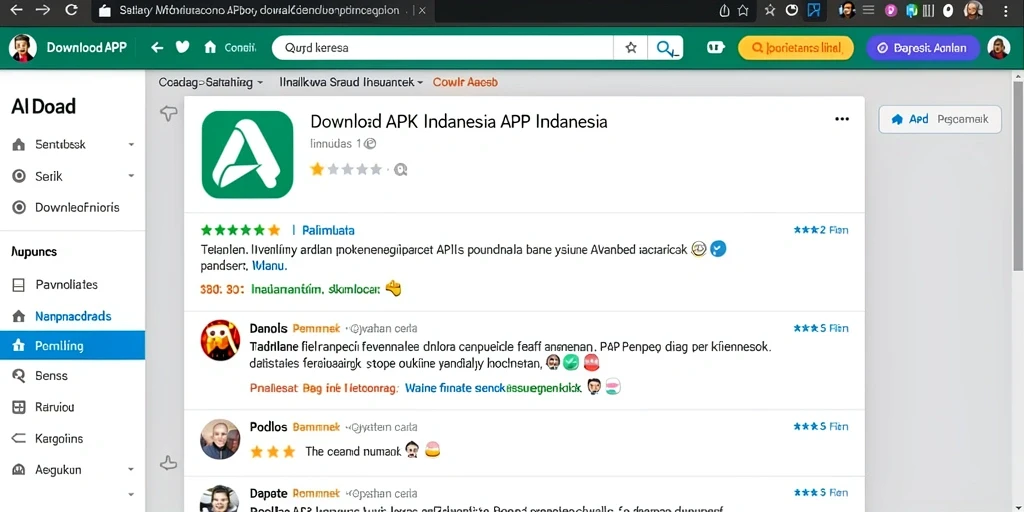This screenshot has height=512, width=1024.
Task: Click the magnifier search button
Action: pyautogui.click(x=665, y=48)
